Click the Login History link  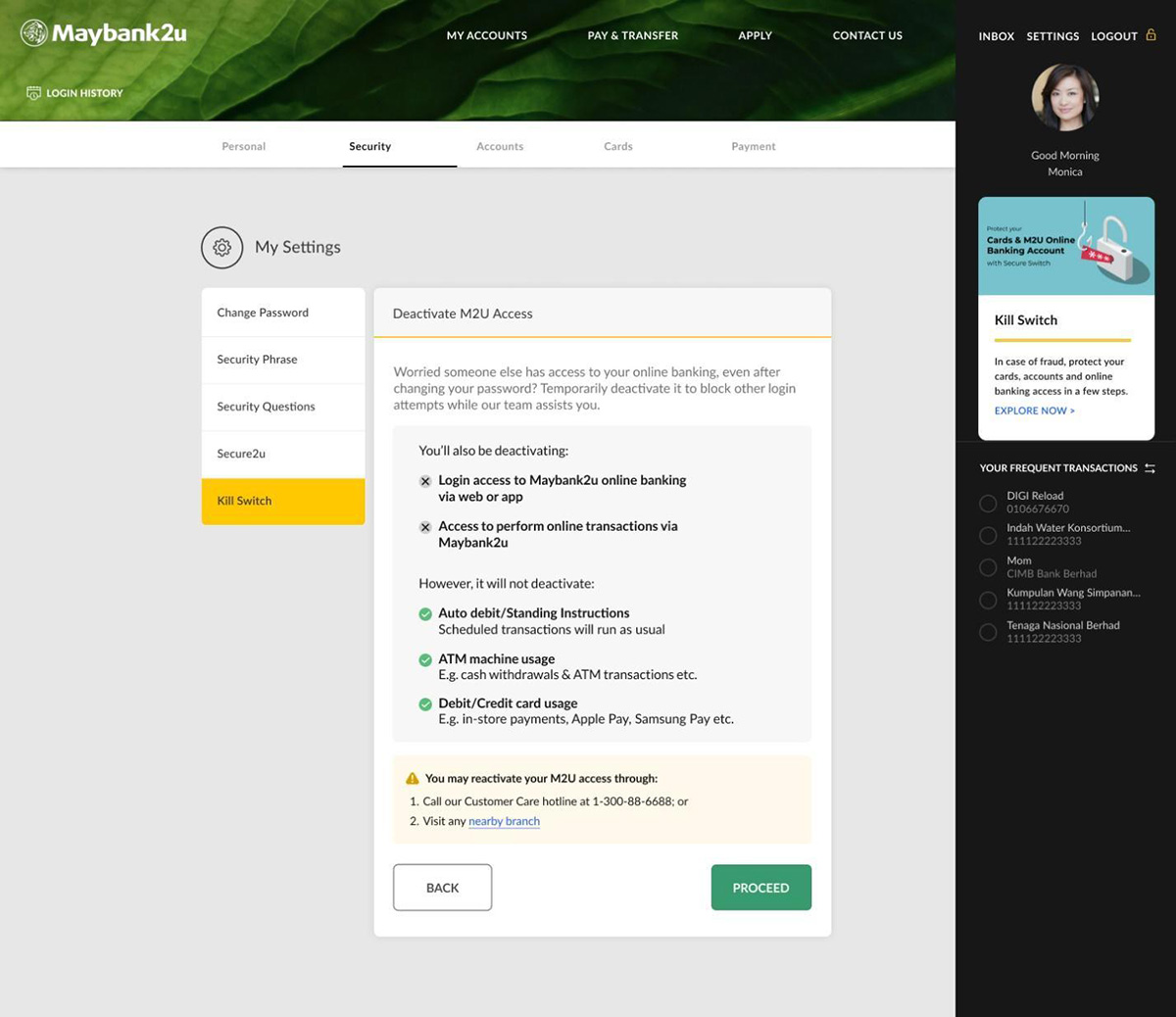85,93
